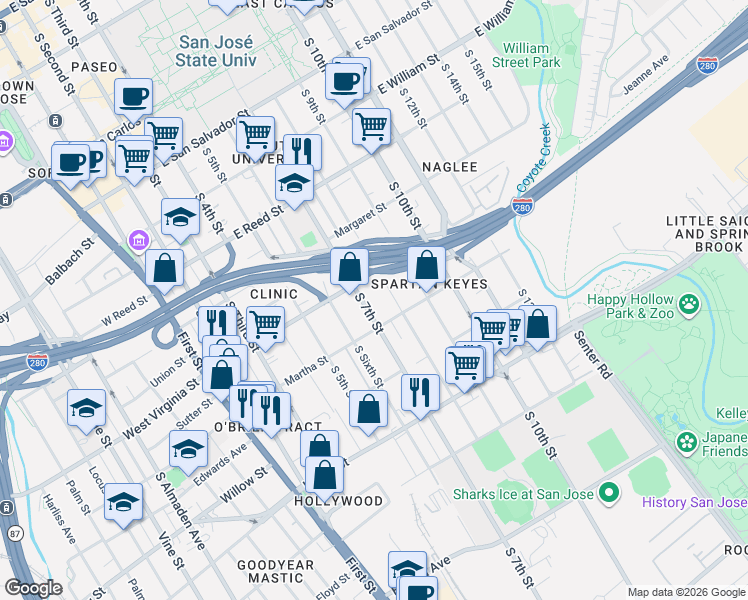Select the restaurant marker beside E San Salvador St
This screenshot has width=748, height=600.
302,152
